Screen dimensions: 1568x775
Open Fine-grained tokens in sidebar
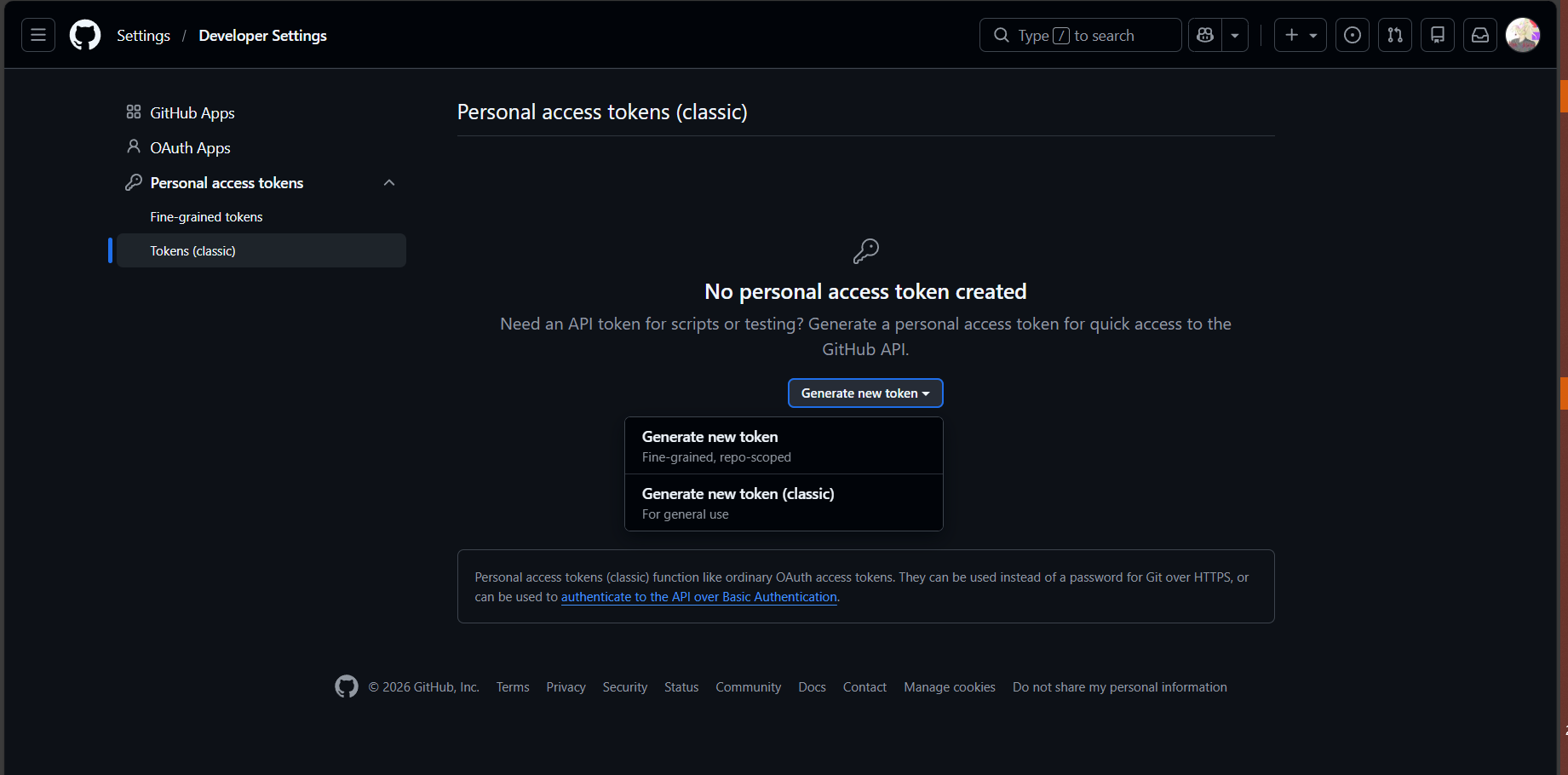pos(261,216)
